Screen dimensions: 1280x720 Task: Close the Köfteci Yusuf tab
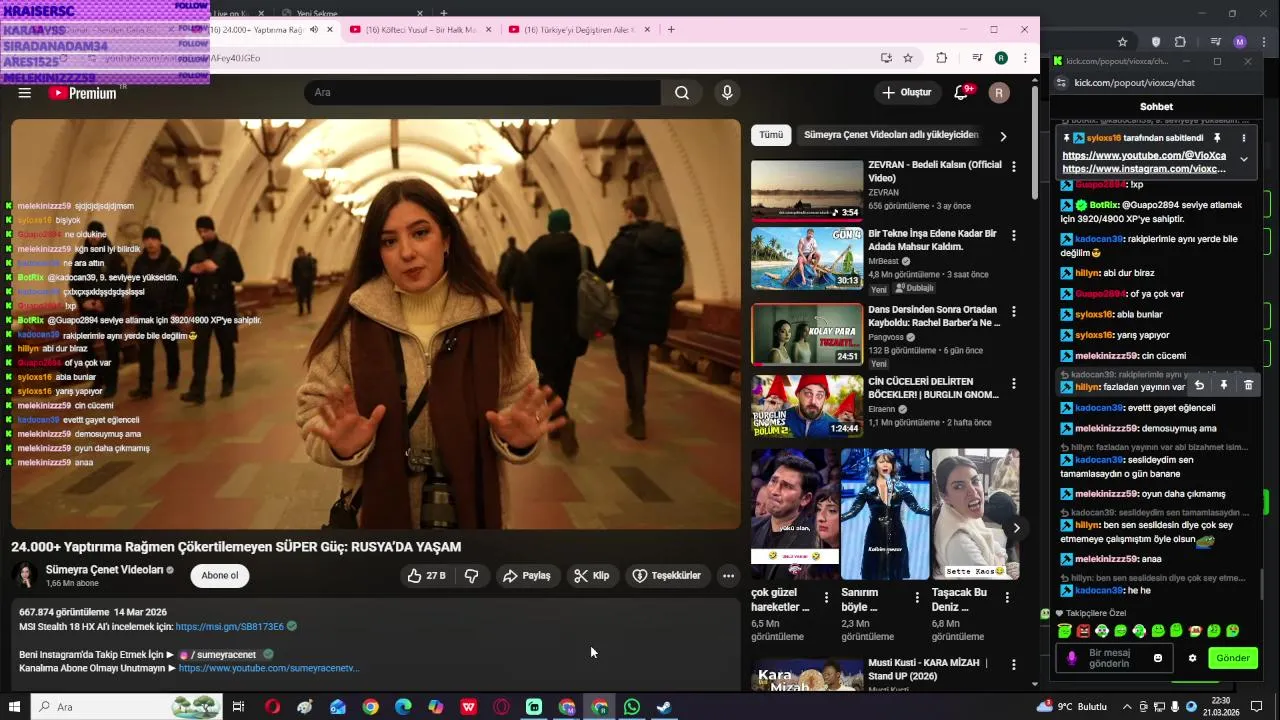pos(489,30)
